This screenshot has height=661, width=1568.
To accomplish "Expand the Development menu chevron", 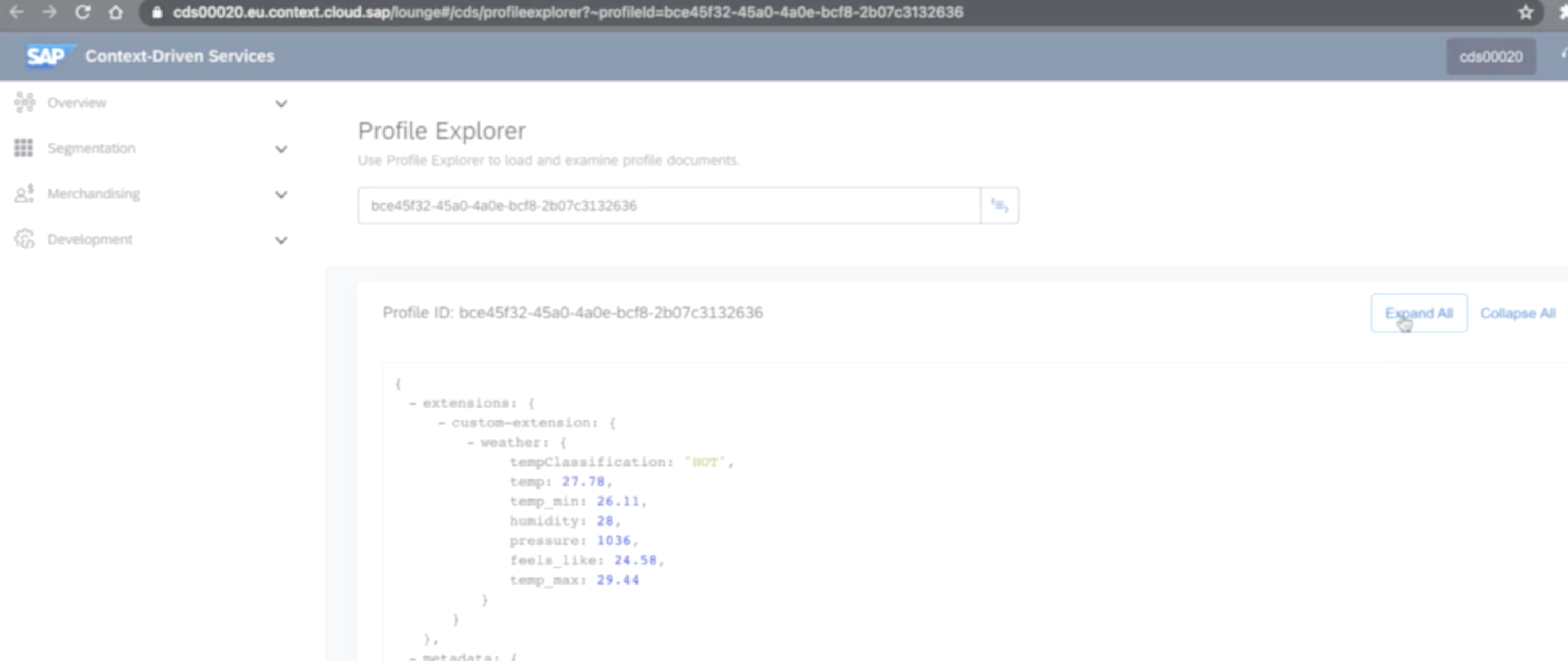I will (x=281, y=241).
